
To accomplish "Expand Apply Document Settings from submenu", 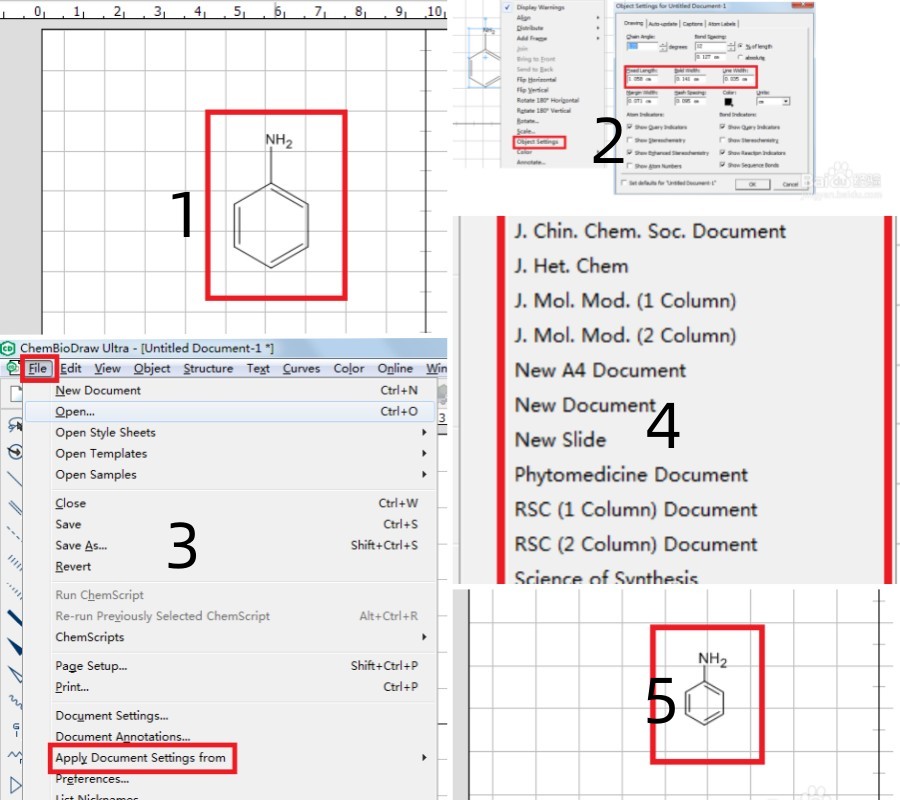I will [424, 758].
